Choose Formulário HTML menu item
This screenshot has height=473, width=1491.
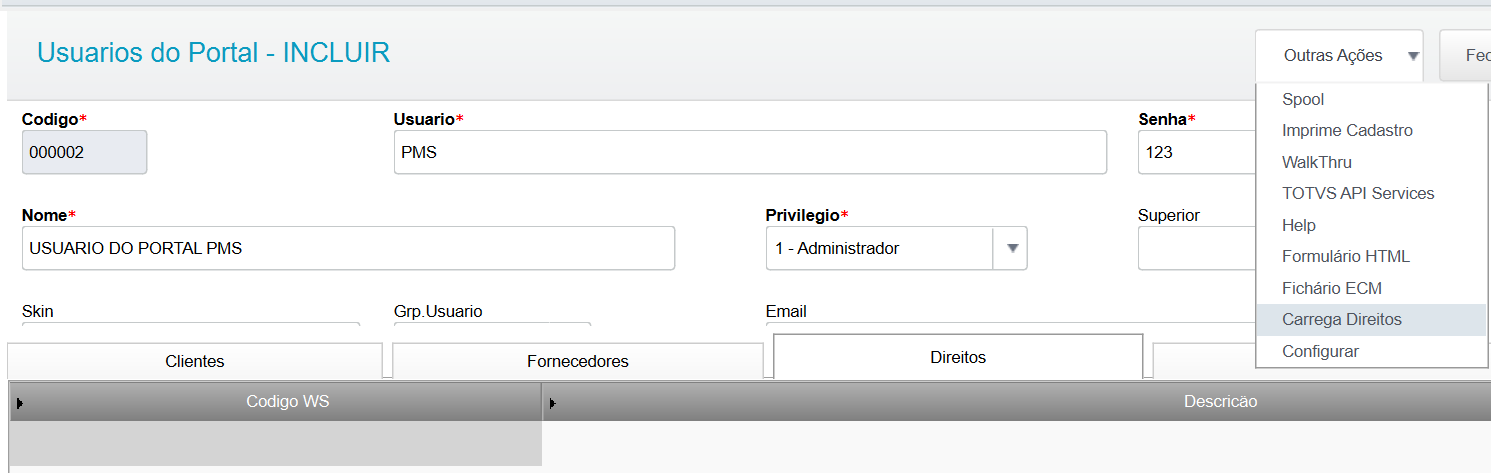pyautogui.click(x=1345, y=256)
